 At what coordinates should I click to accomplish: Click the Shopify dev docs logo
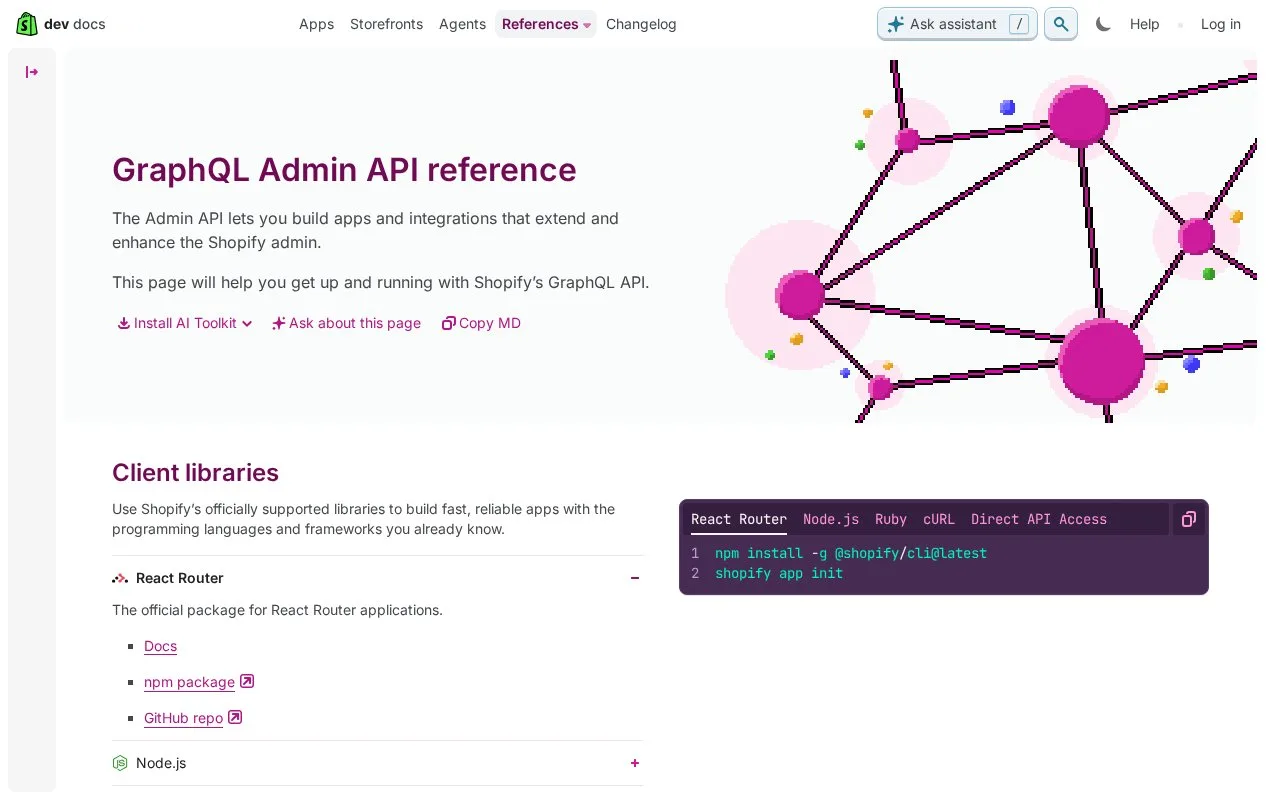61,24
